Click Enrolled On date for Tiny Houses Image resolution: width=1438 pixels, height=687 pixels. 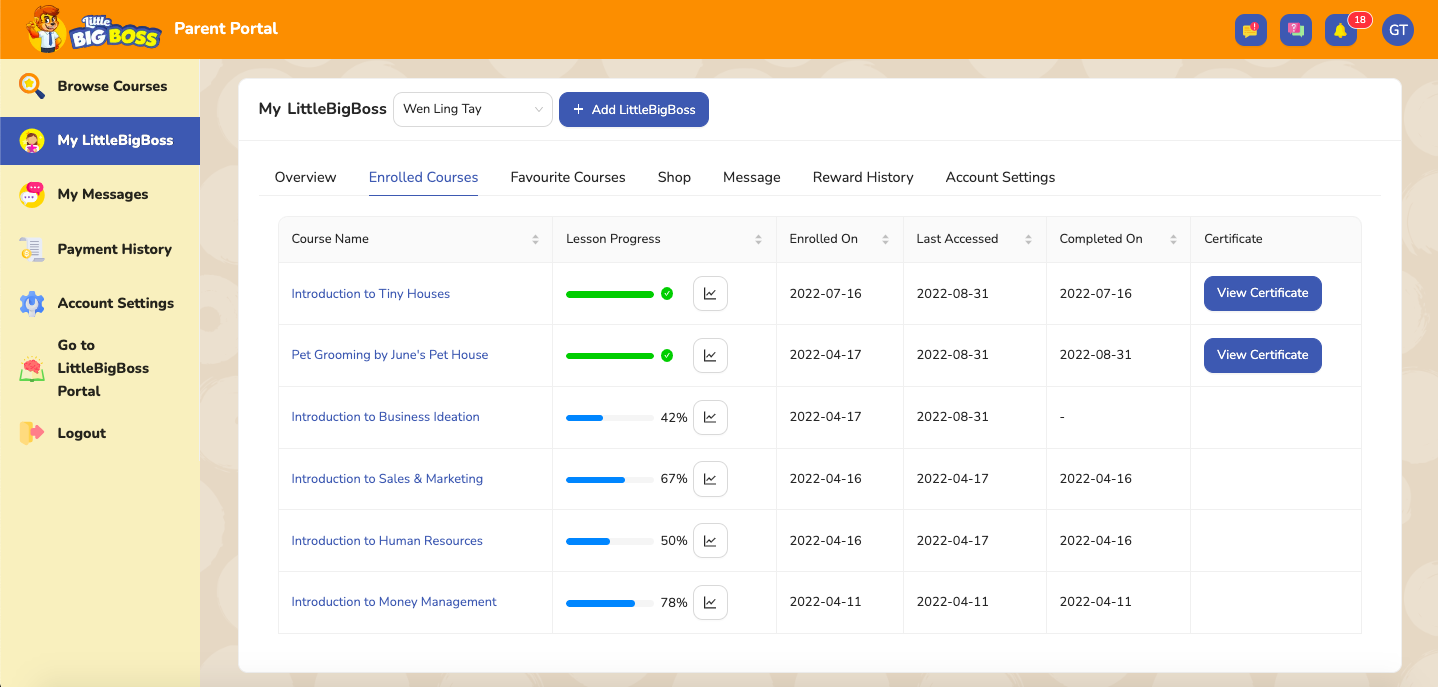point(825,294)
